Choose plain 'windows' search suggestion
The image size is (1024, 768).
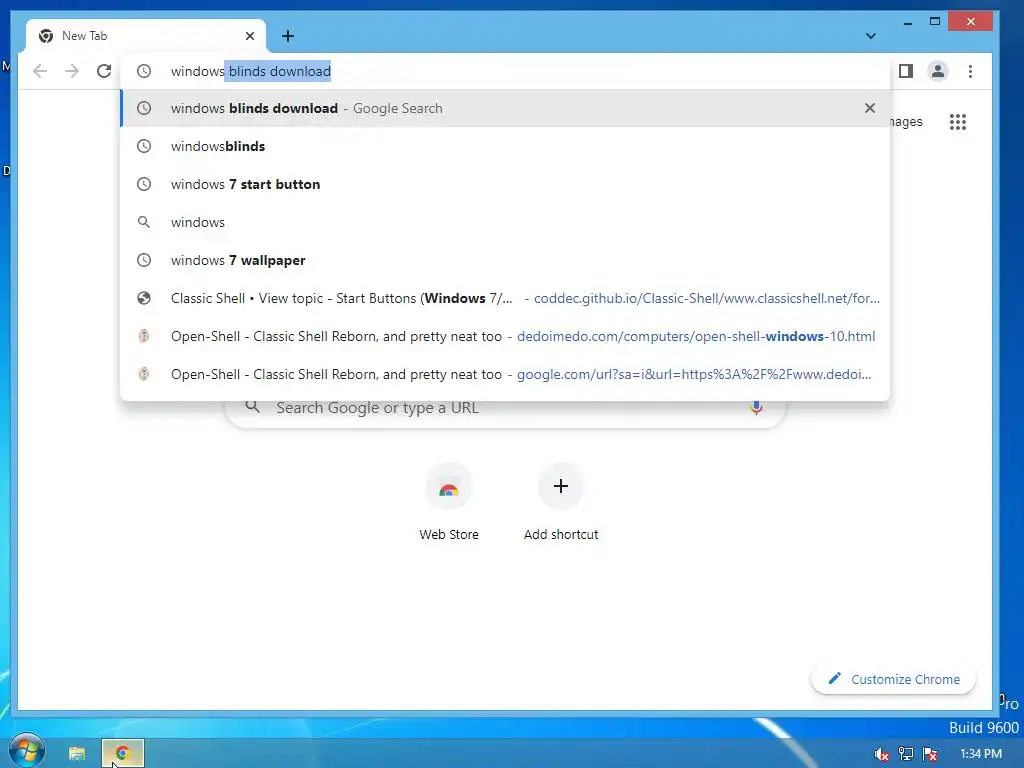click(505, 222)
